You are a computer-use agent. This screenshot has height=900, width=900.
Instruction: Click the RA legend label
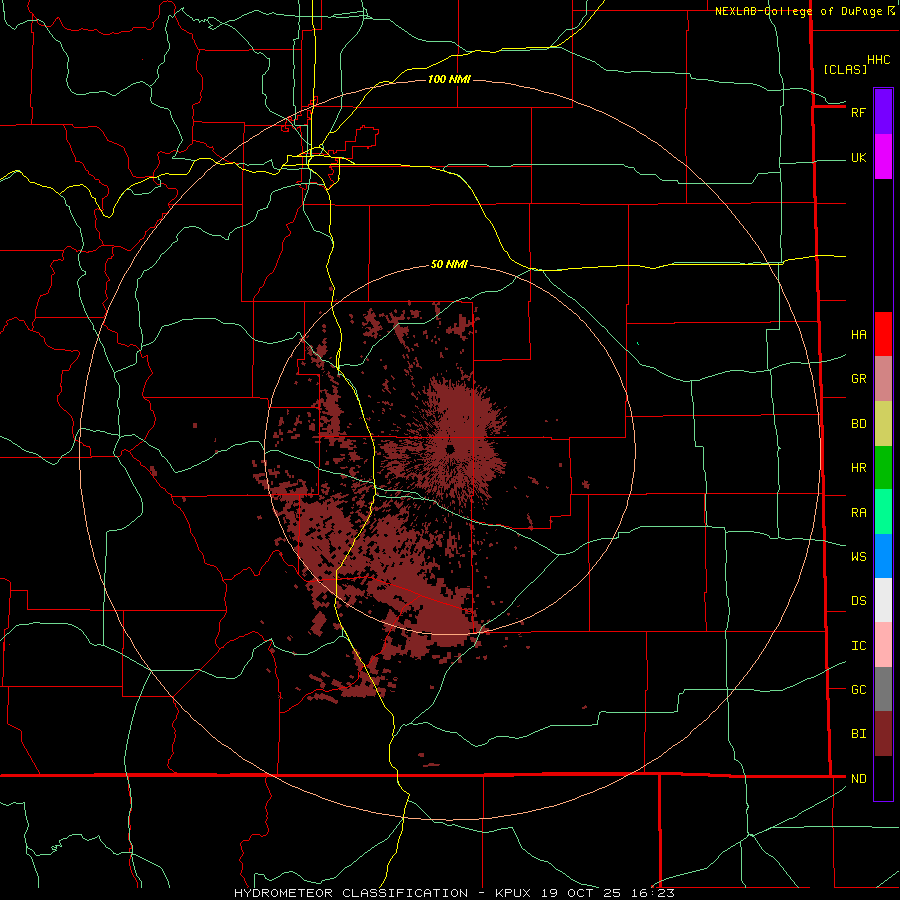coord(858,513)
